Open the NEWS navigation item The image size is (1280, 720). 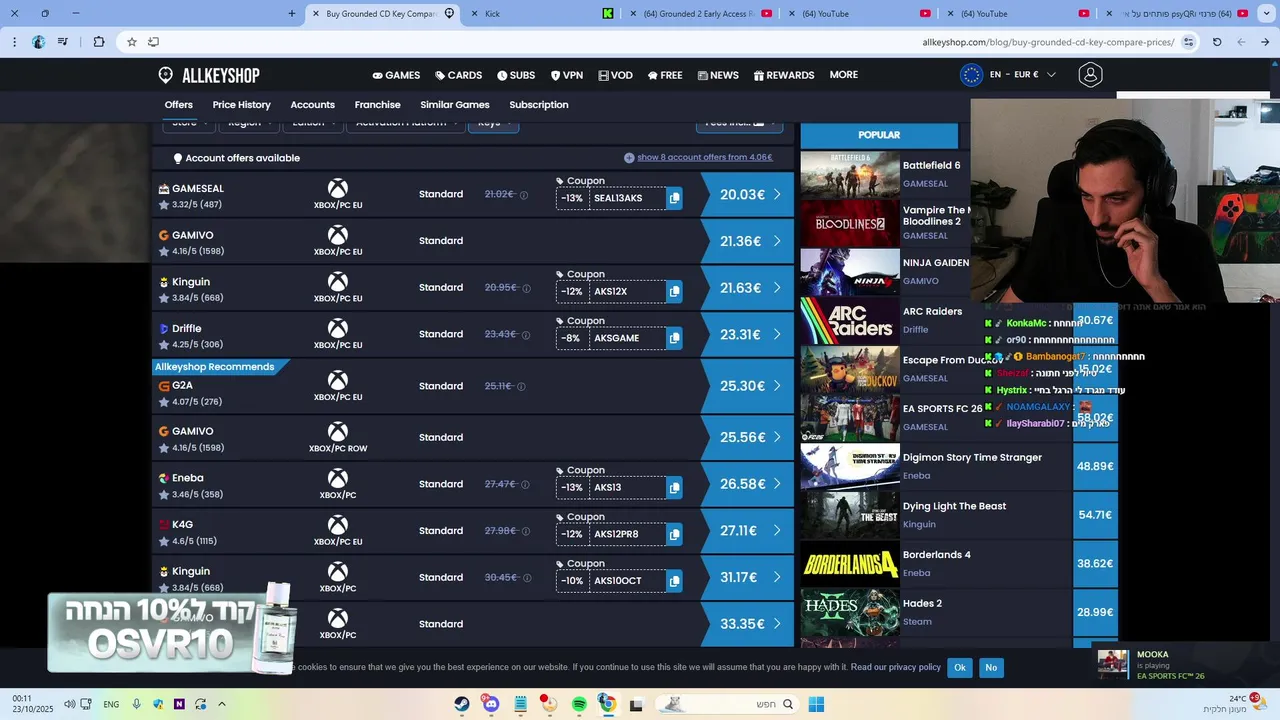pos(718,75)
